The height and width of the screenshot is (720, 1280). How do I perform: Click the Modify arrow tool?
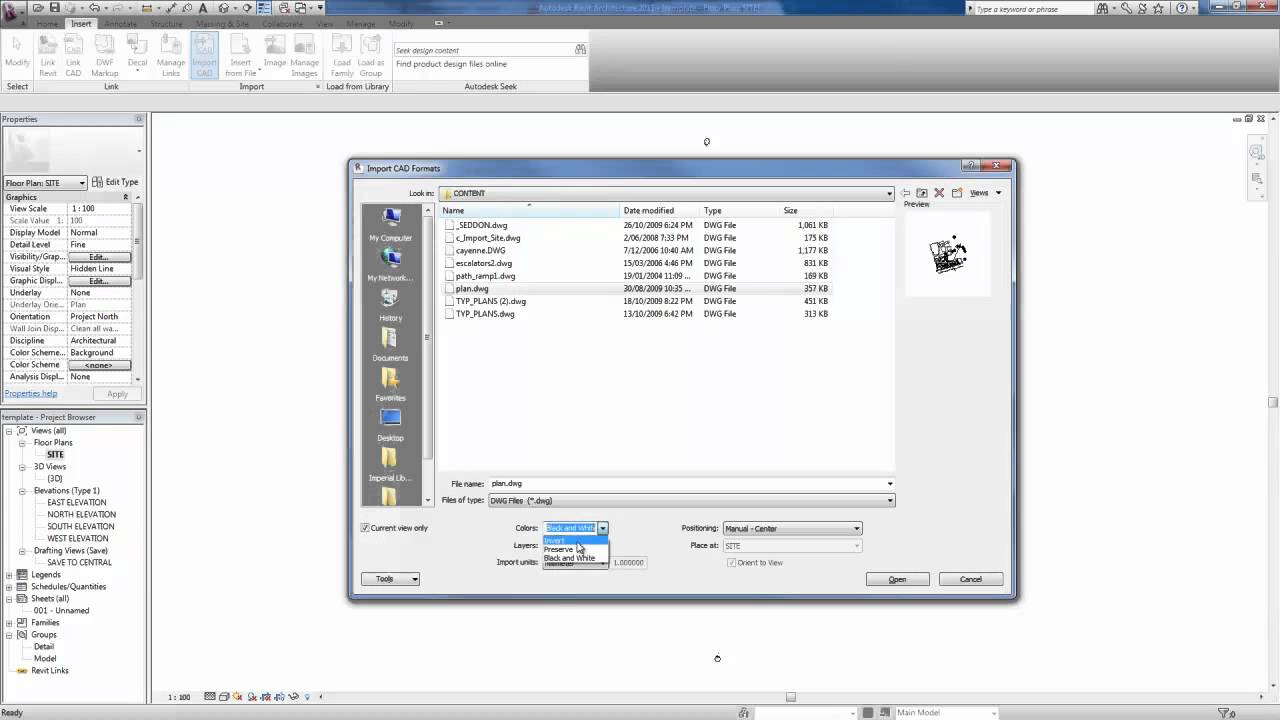17,51
